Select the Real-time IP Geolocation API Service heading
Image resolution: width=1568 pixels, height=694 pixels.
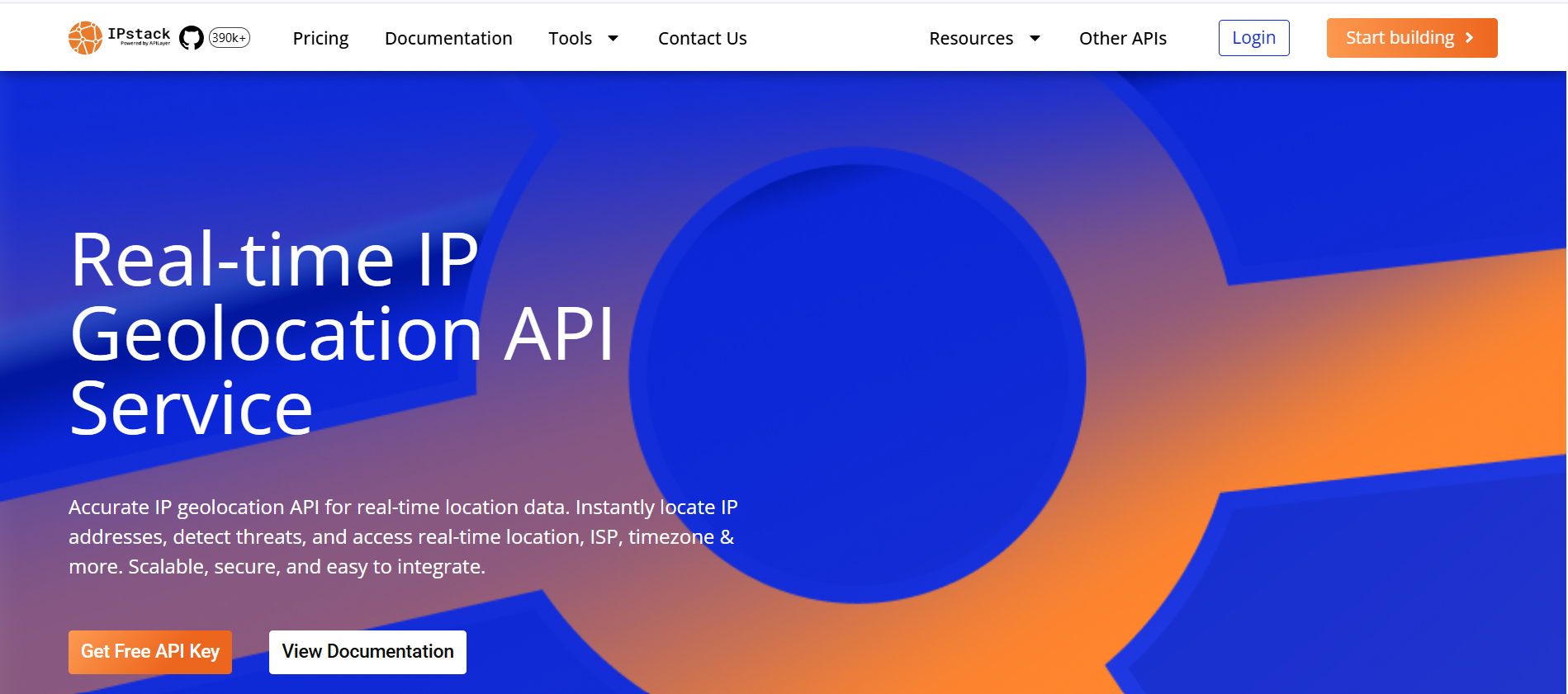(x=343, y=333)
